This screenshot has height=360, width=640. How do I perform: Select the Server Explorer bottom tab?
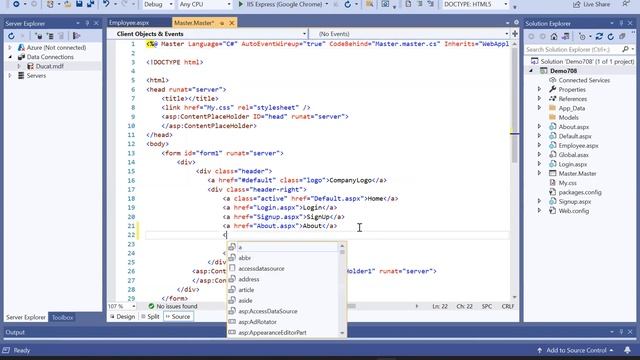(26, 317)
